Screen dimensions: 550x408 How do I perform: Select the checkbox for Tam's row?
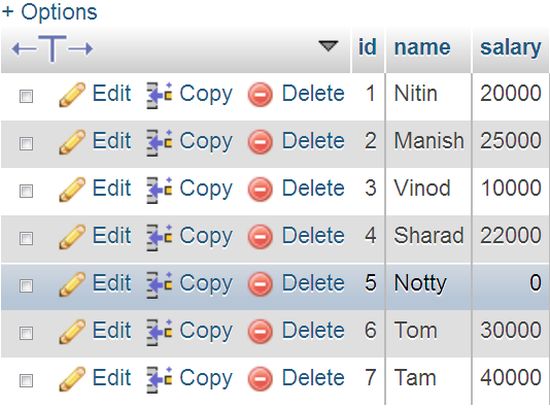tap(26, 380)
